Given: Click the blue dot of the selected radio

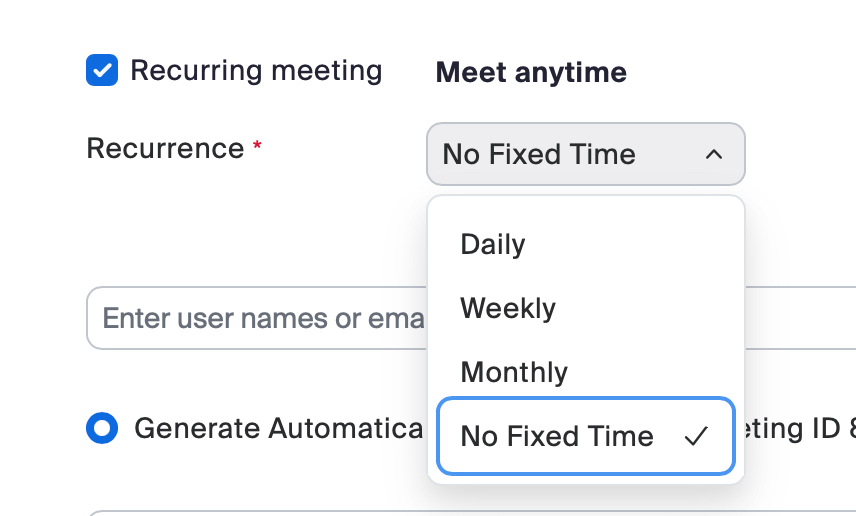Looking at the screenshot, I should click(102, 428).
